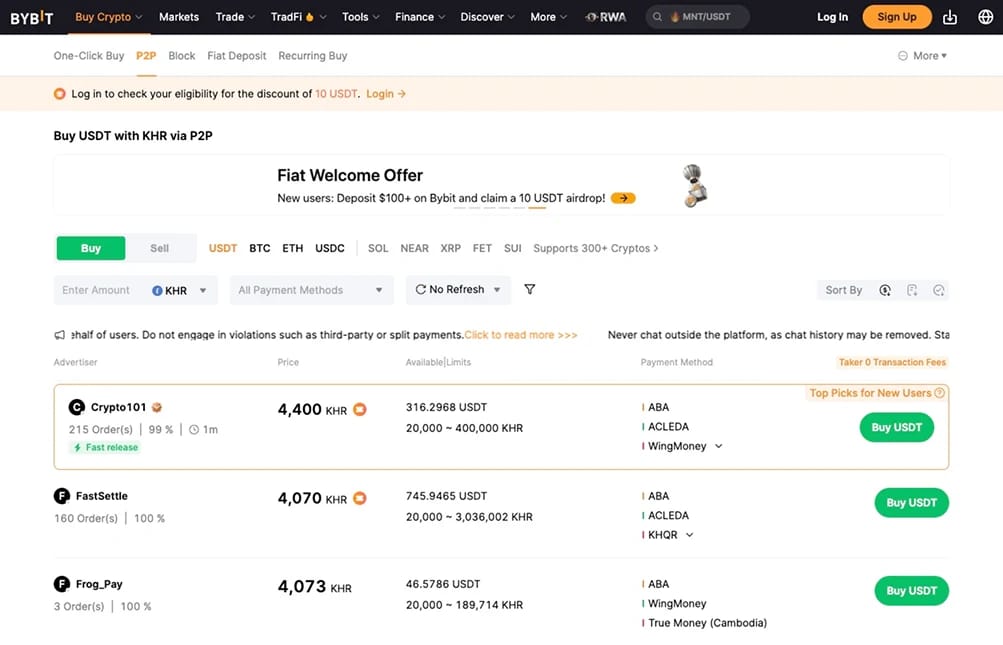Open the Markets menu item
The height and width of the screenshot is (645, 1003).
(179, 17)
